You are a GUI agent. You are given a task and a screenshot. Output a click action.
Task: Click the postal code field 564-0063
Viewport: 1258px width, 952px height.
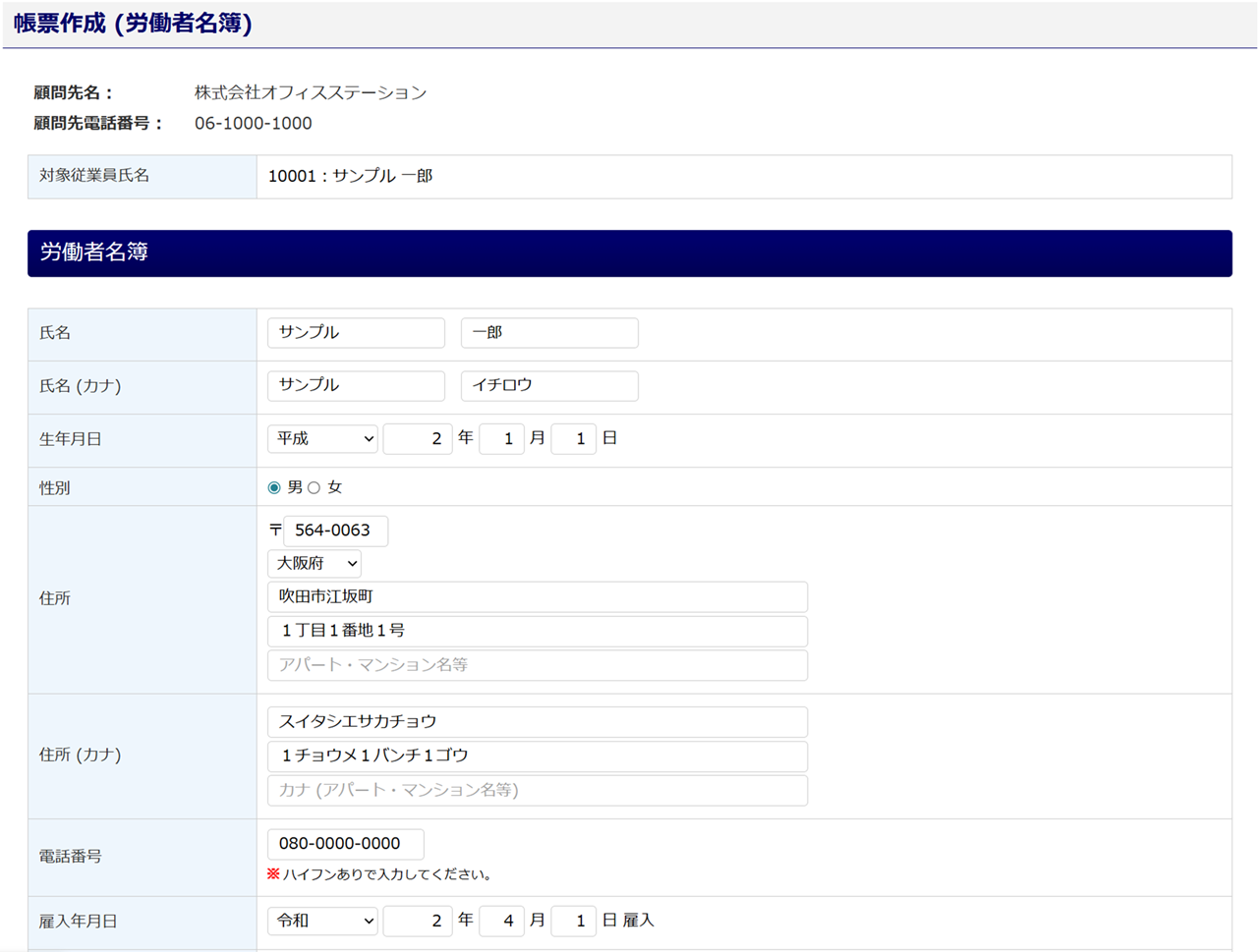(x=335, y=531)
